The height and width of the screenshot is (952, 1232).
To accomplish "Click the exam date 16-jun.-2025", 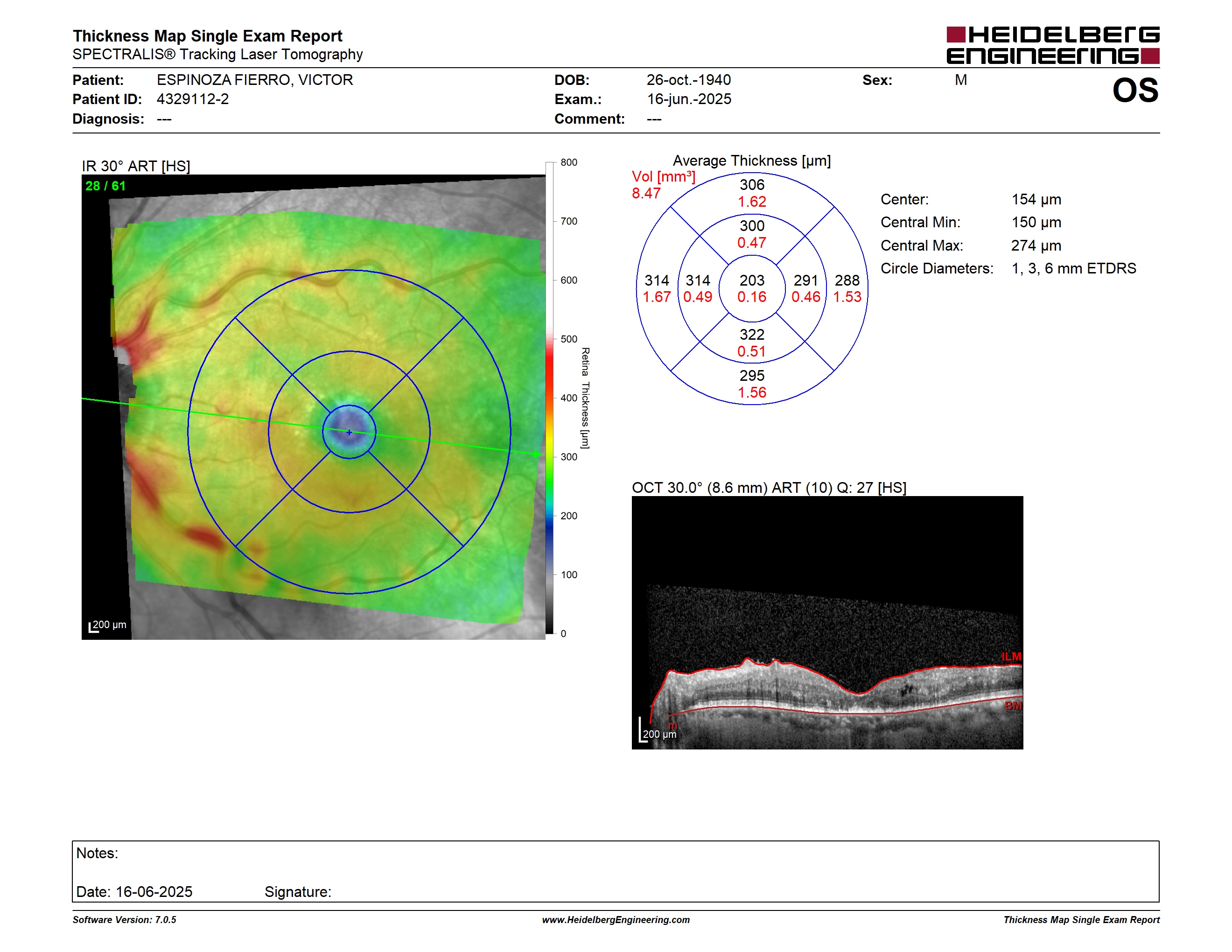I will point(688,99).
